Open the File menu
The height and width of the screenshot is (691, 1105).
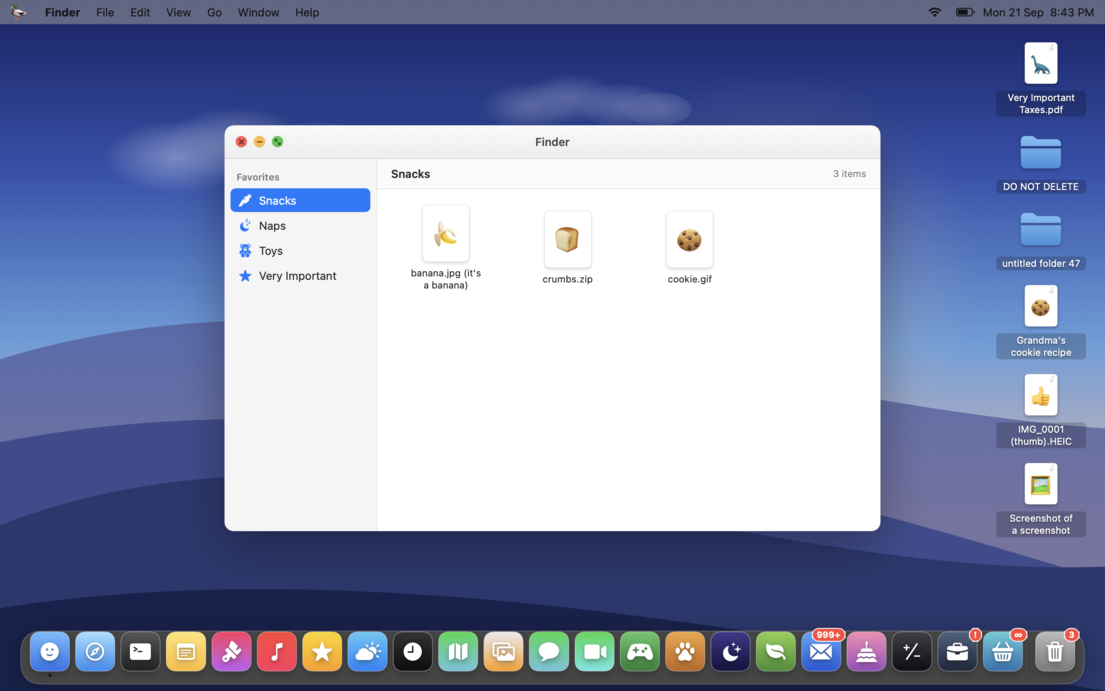click(105, 12)
